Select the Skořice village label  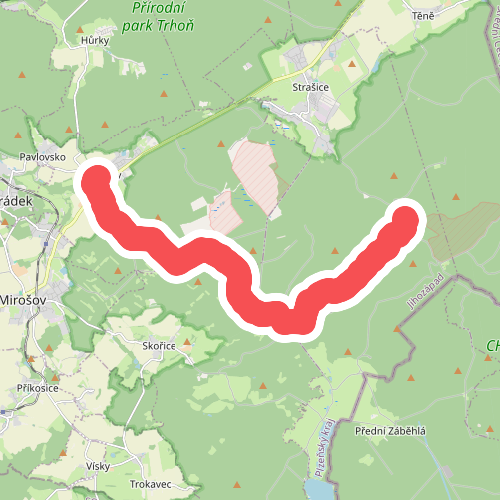pos(159,346)
